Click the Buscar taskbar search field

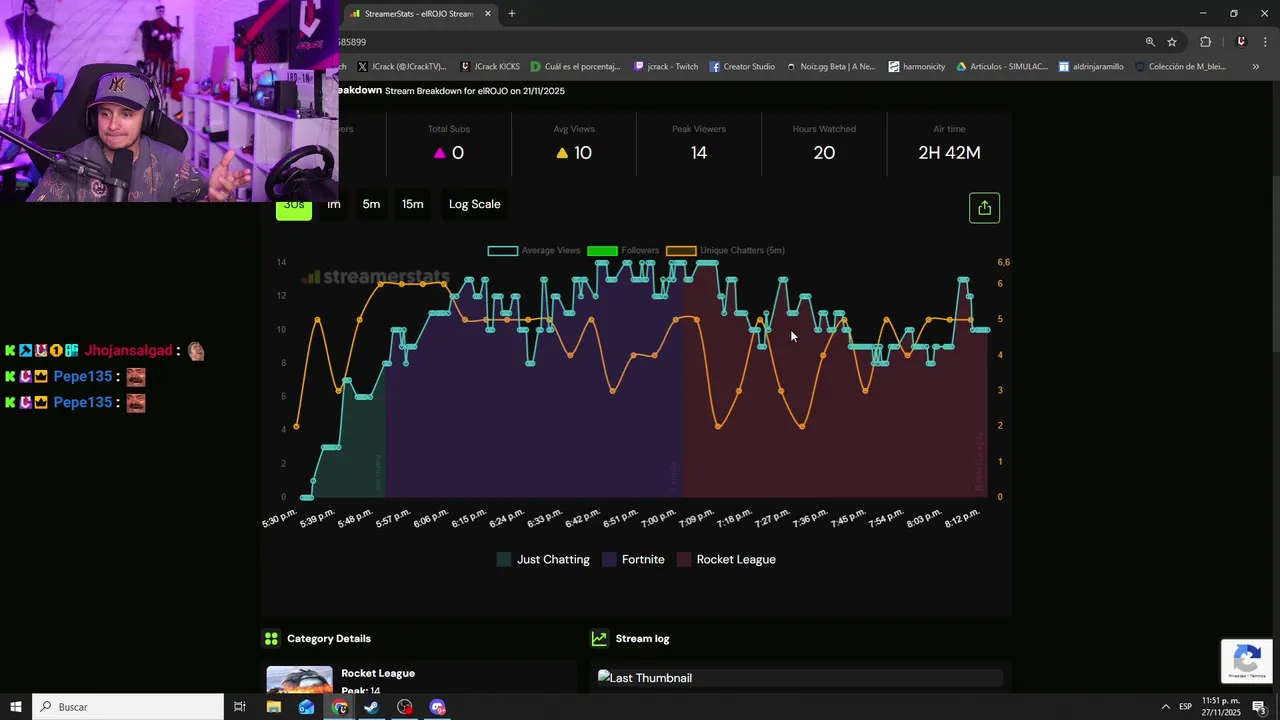128,707
